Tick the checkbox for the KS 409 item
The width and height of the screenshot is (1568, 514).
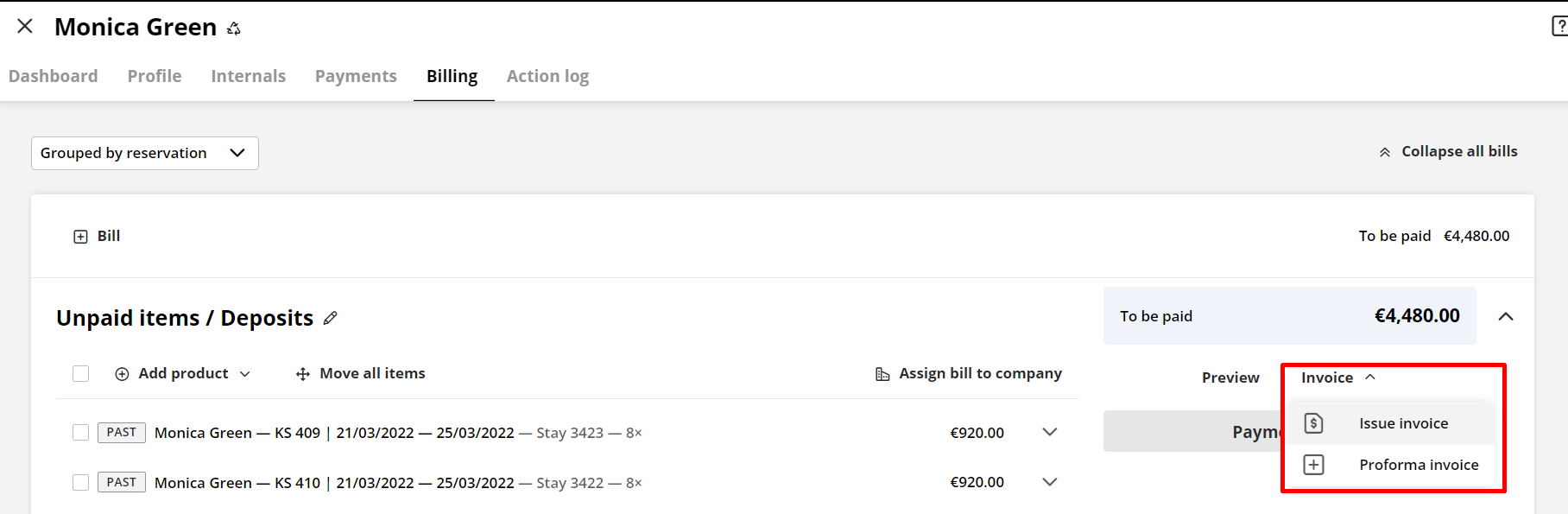[80, 432]
